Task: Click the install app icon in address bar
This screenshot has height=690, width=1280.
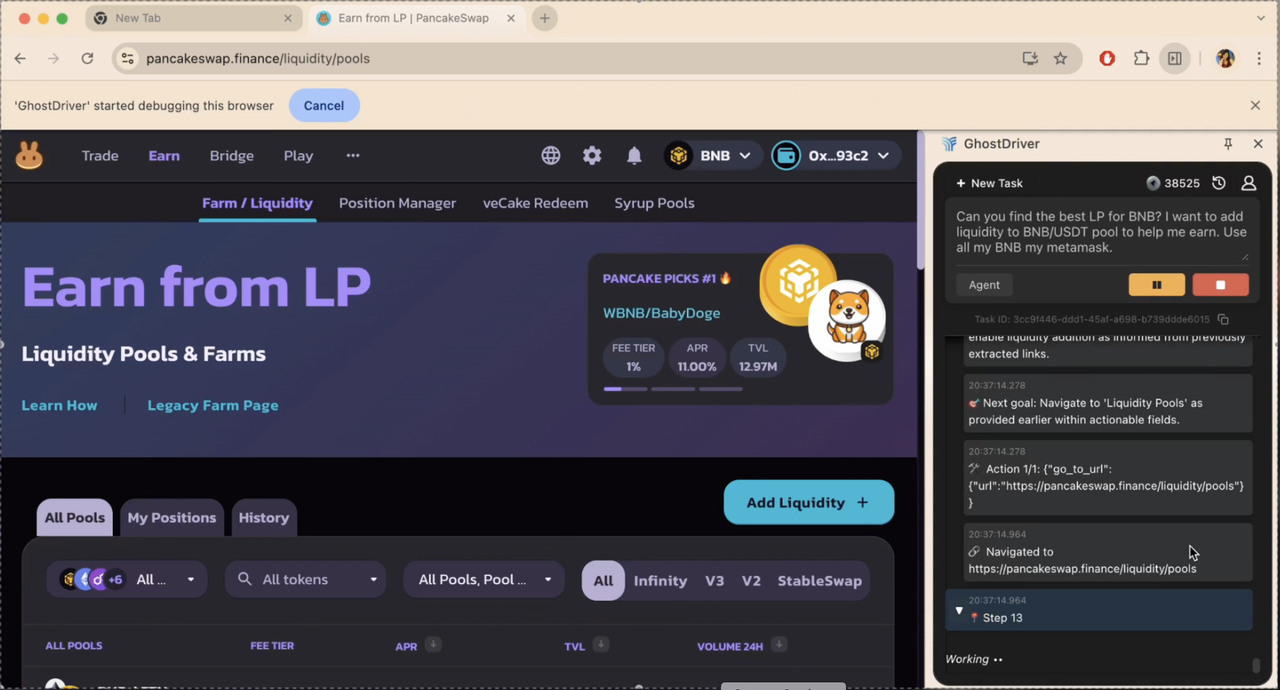Action: pyautogui.click(x=1030, y=59)
